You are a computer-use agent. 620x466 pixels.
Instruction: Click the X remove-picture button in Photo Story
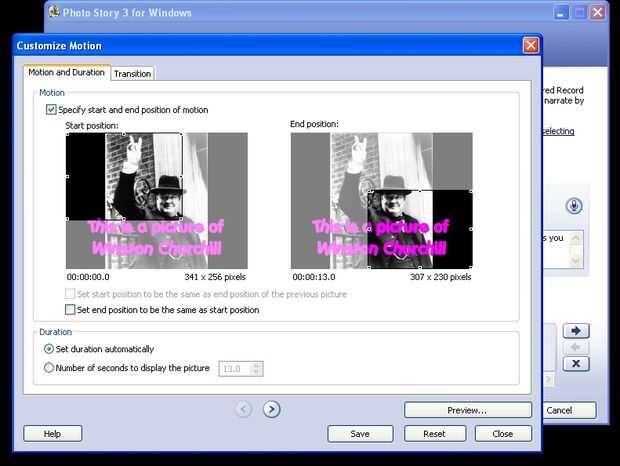[576, 364]
